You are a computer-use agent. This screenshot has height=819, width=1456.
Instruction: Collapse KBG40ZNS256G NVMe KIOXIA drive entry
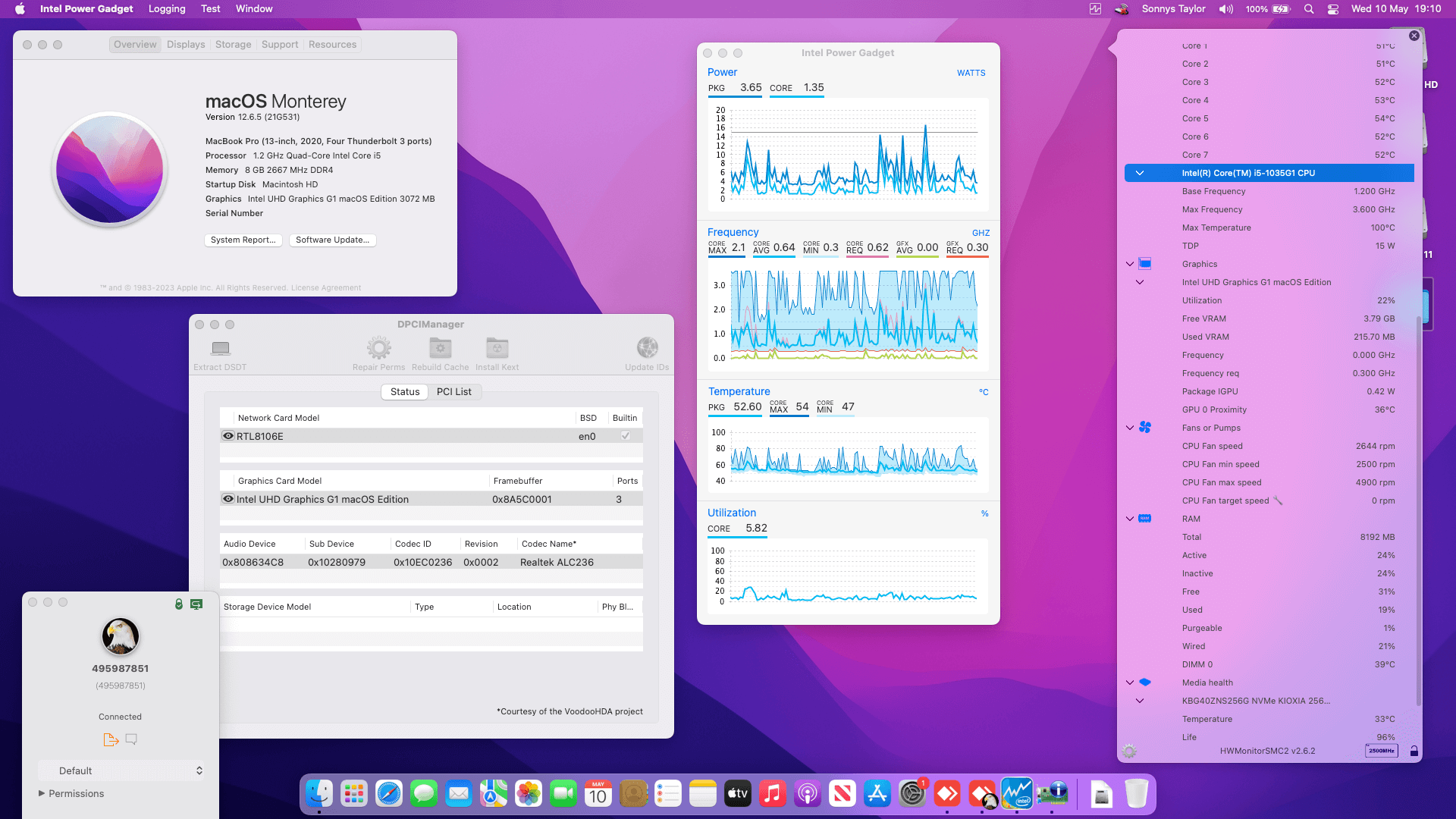[x=1140, y=701]
